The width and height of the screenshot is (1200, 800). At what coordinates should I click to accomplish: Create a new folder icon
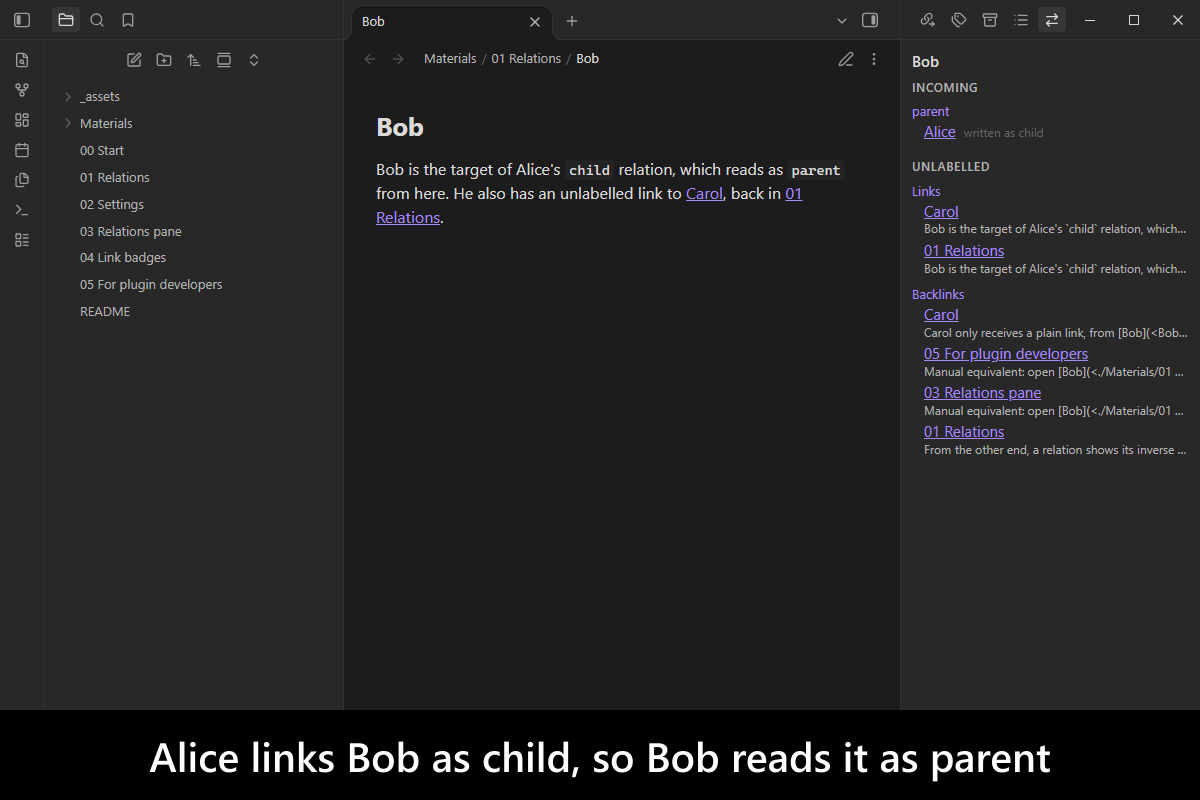pyautogui.click(x=164, y=60)
